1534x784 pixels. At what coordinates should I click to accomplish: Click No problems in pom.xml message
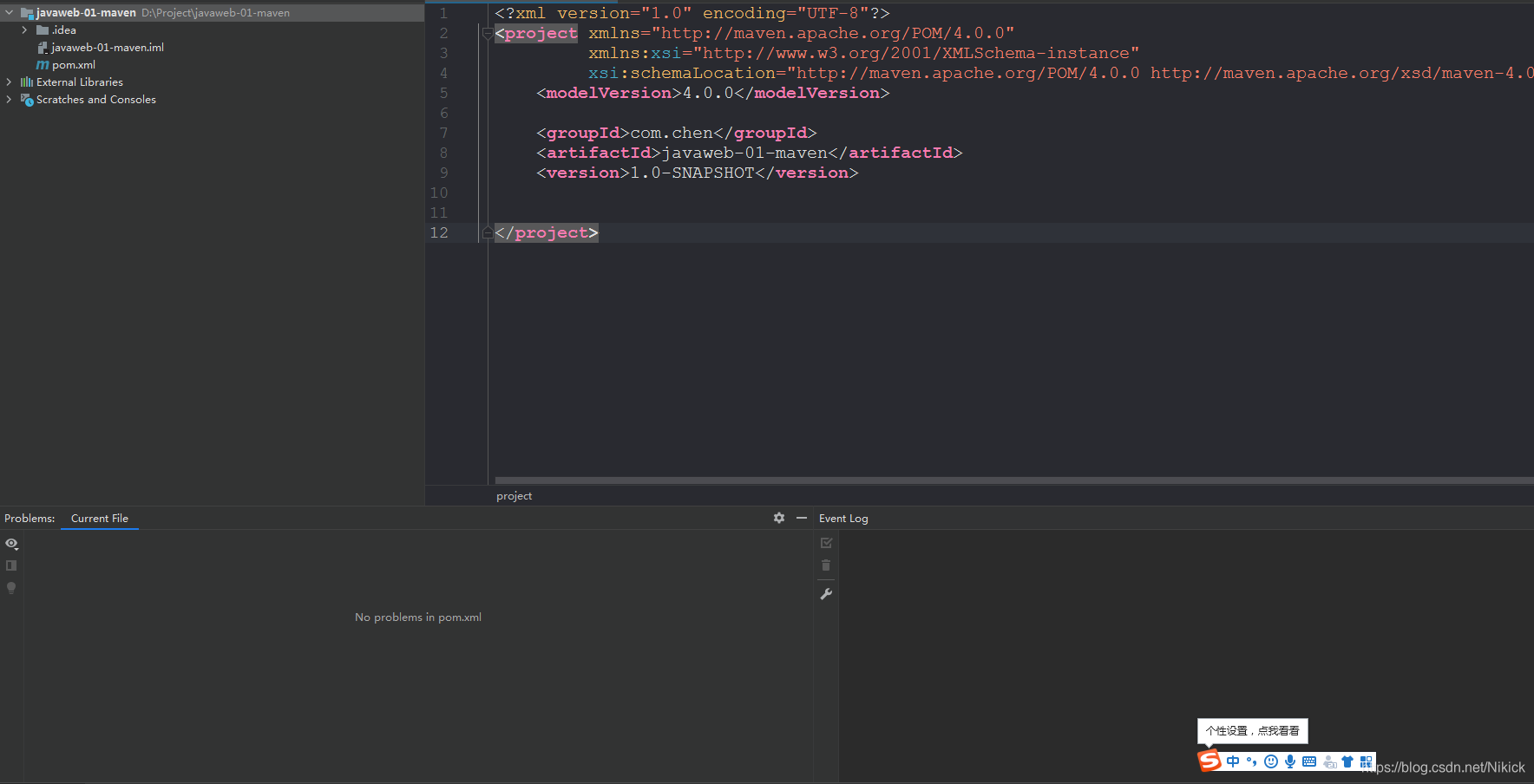click(x=418, y=617)
